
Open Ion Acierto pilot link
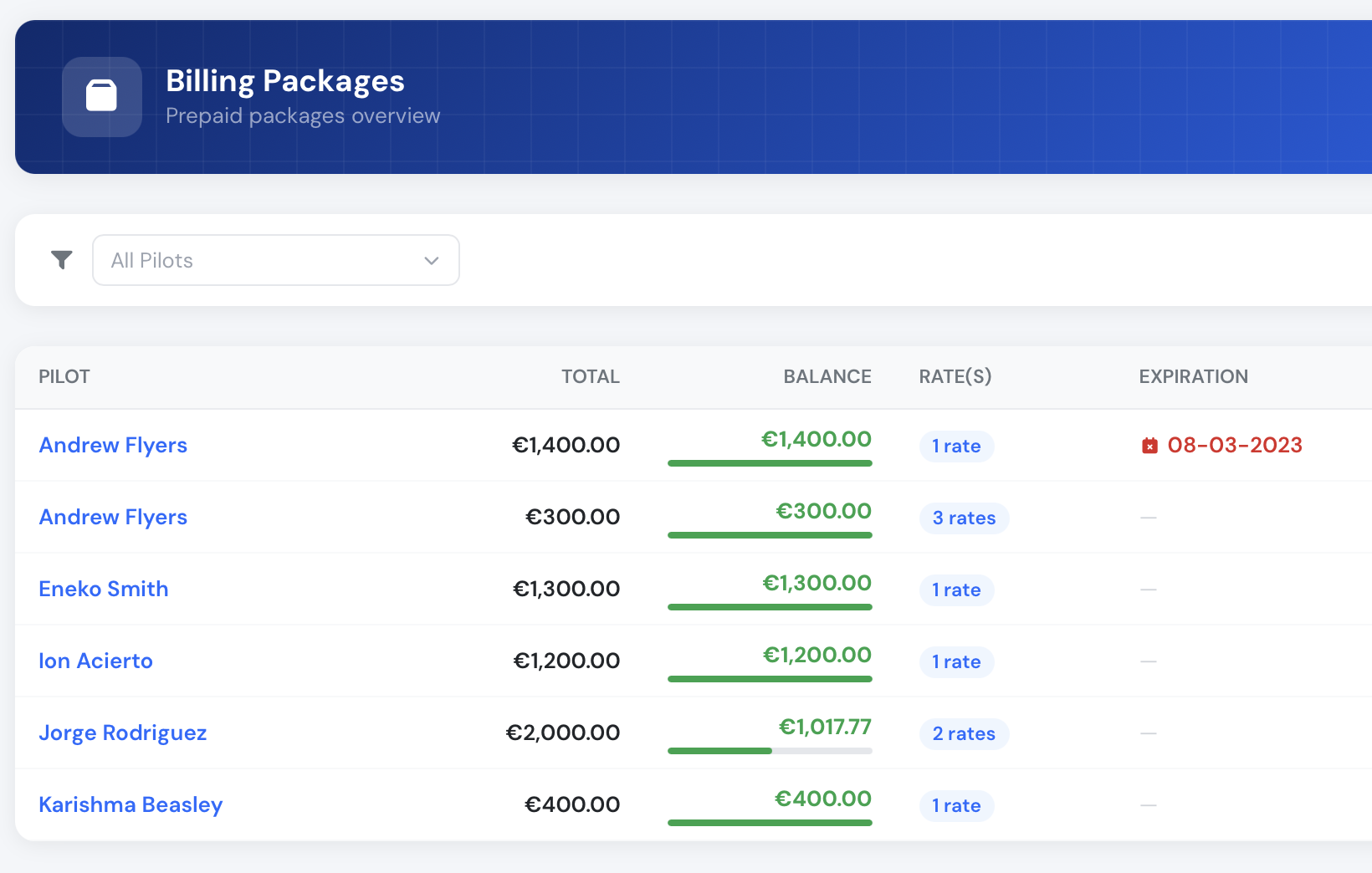(96, 661)
